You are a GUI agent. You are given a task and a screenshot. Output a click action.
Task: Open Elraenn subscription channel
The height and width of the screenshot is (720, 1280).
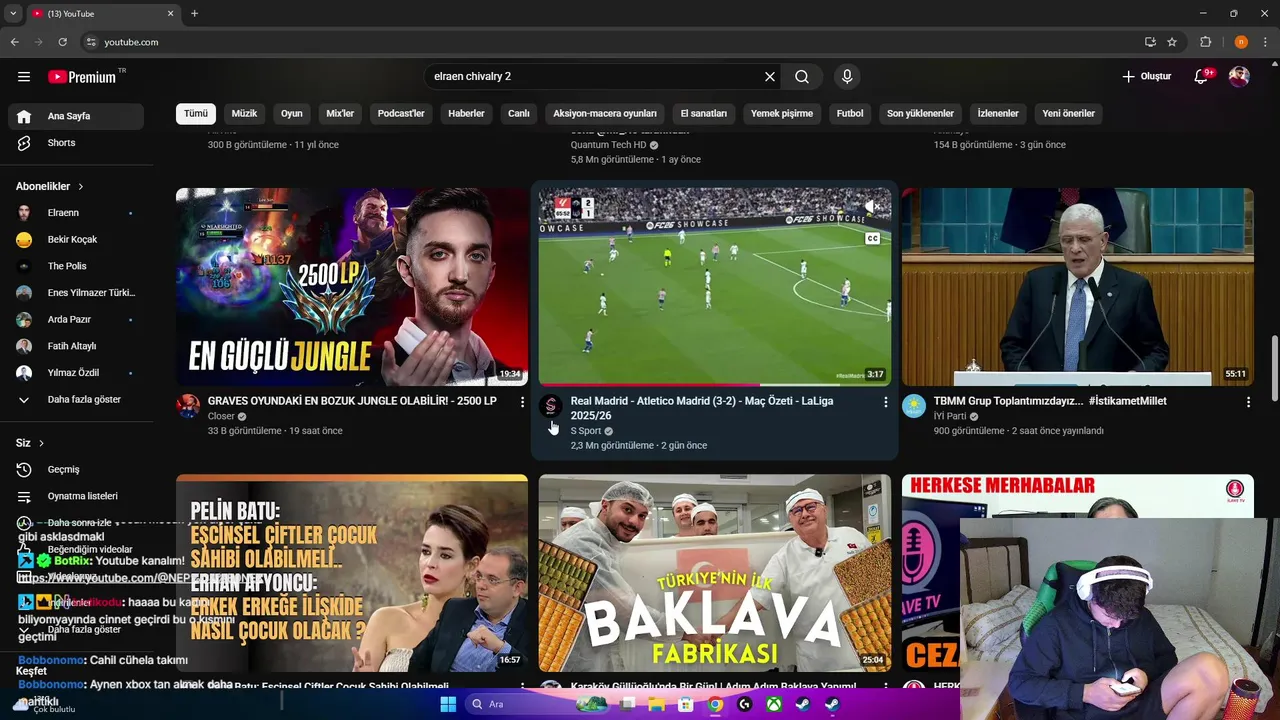point(76,213)
